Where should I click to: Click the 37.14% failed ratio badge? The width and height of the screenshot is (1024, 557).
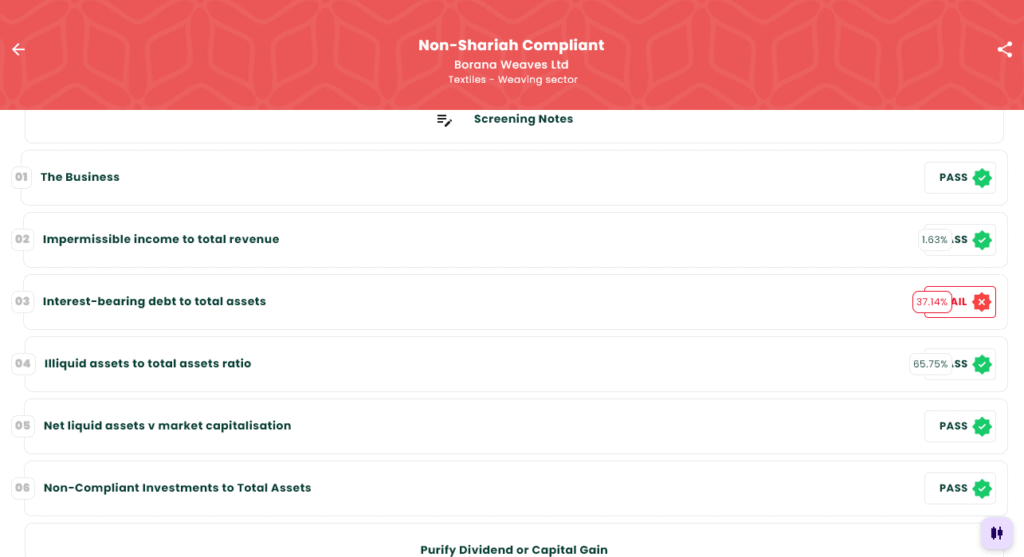coord(932,302)
